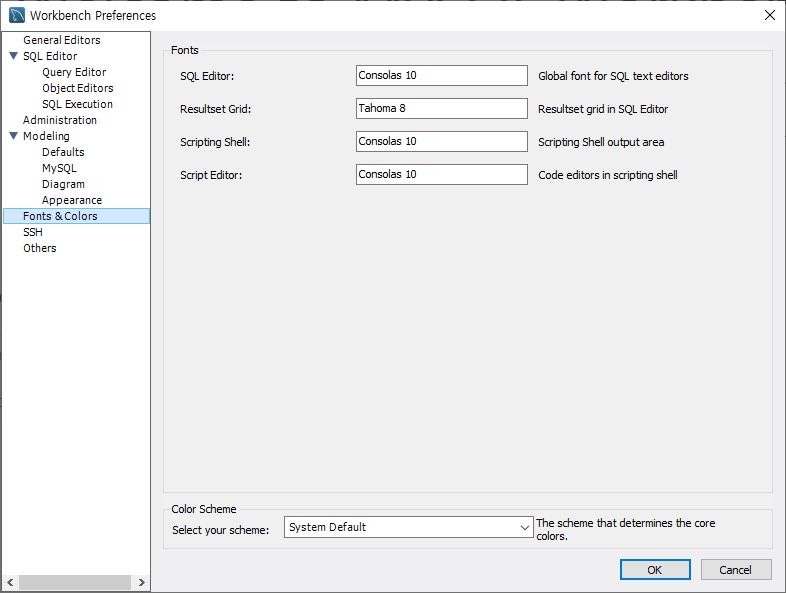Open Modeling Appearance page
The height and width of the screenshot is (593, 786).
click(x=72, y=201)
